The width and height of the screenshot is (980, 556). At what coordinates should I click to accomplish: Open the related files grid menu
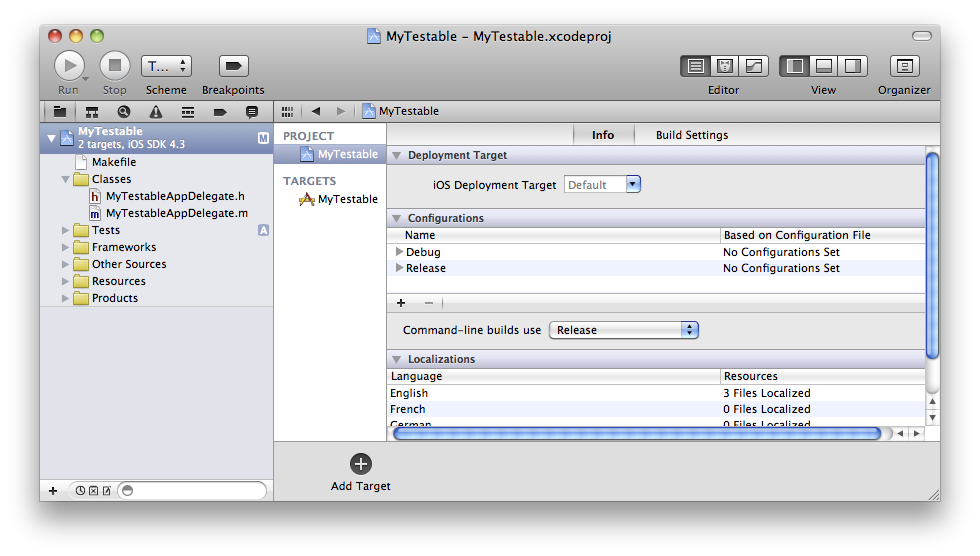coord(288,112)
